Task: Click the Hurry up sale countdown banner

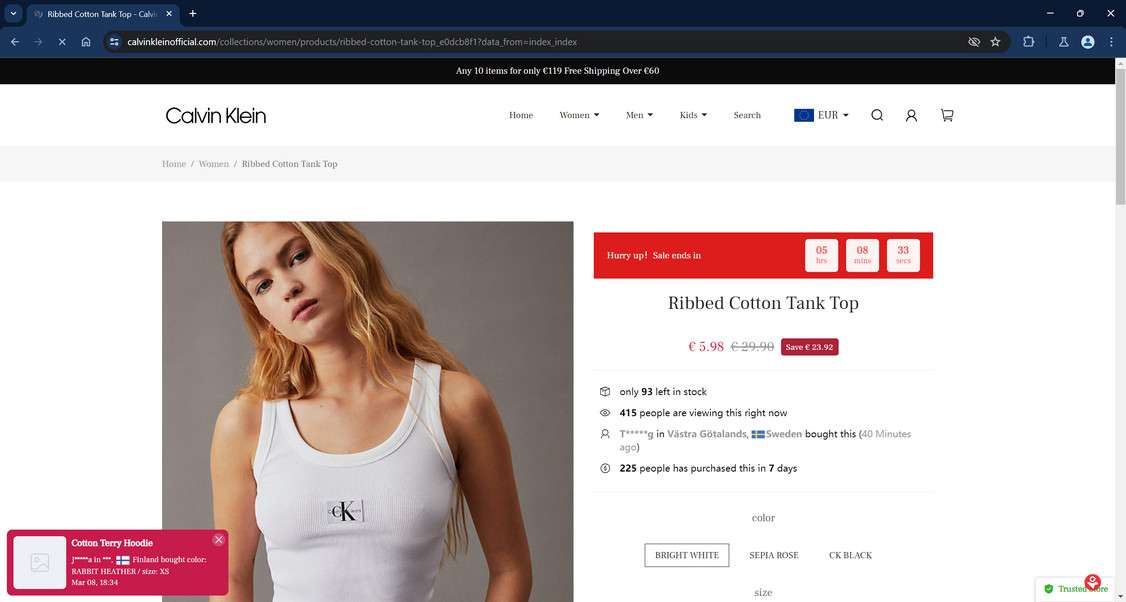Action: 763,255
